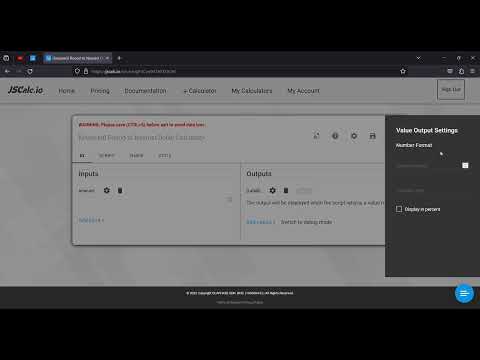Save the calculator with the floppy disk icon
Viewport: 480px width, 360px height.
point(373,136)
